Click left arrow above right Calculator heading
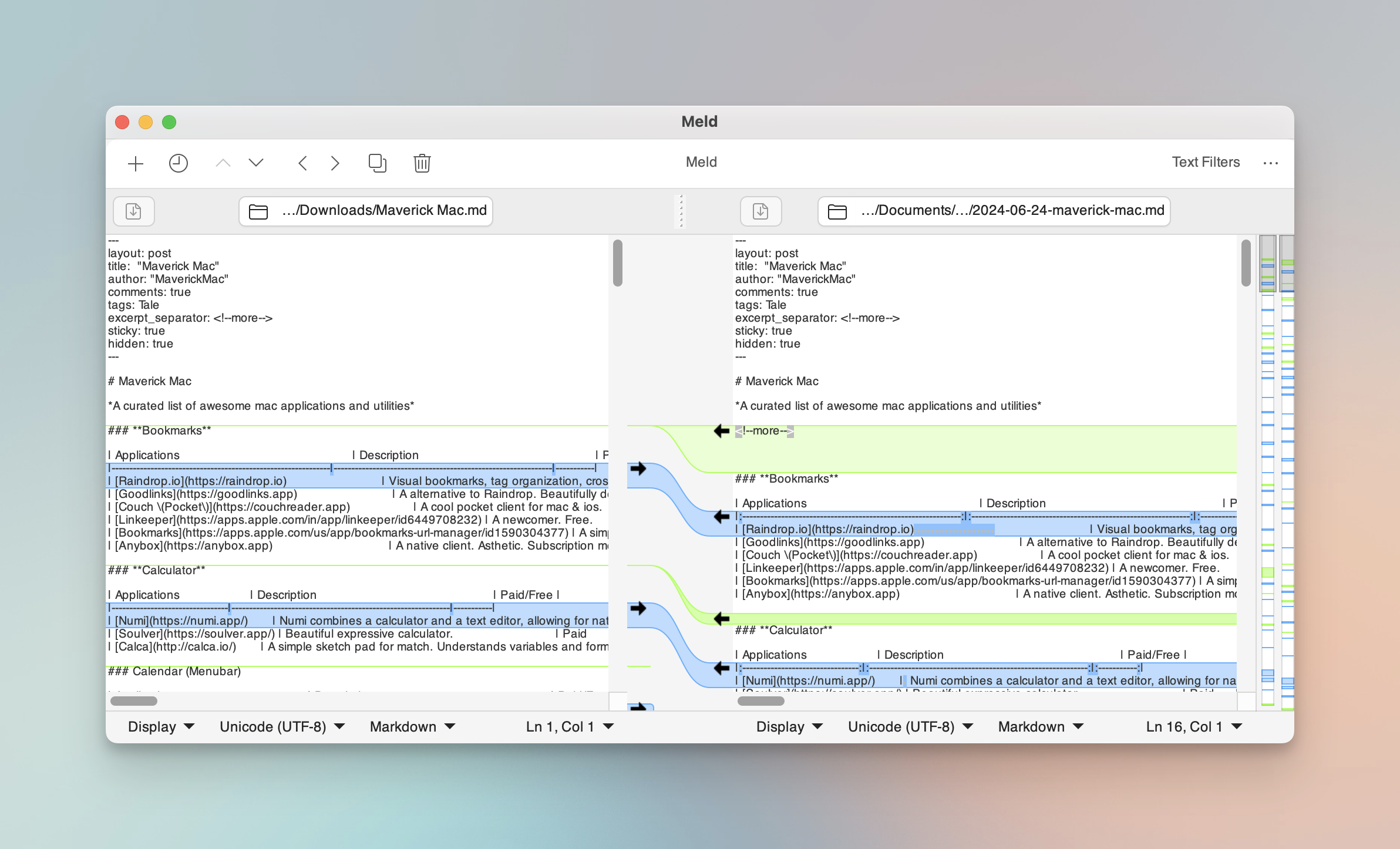The height and width of the screenshot is (849, 1400). click(x=721, y=618)
